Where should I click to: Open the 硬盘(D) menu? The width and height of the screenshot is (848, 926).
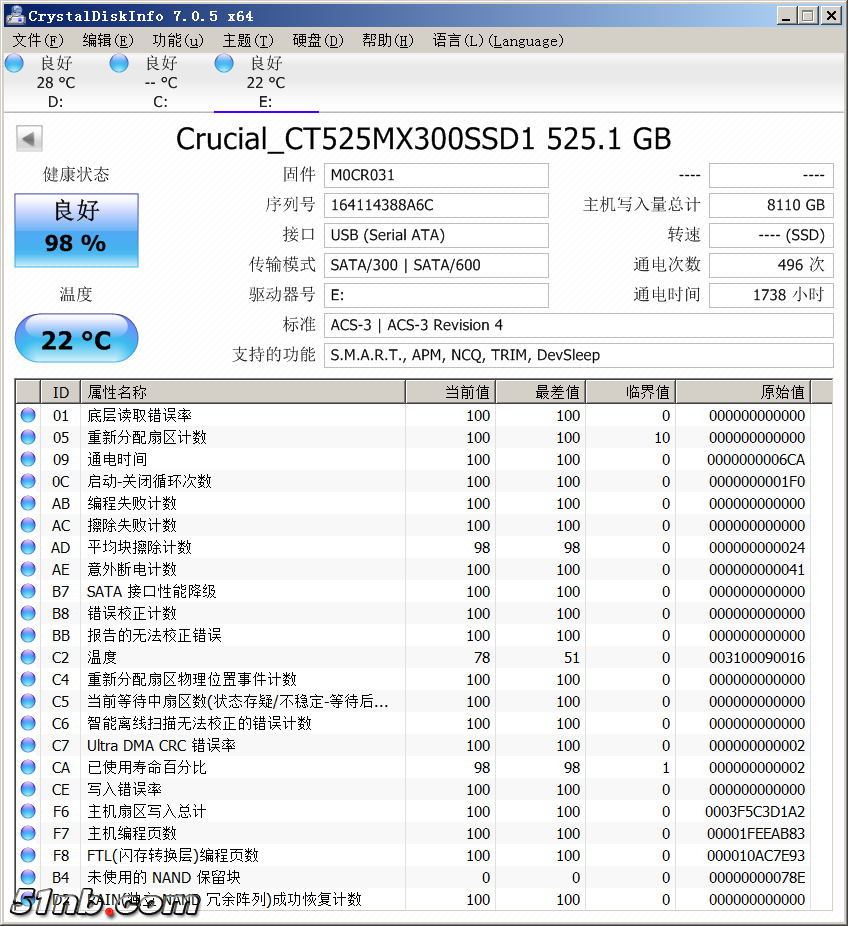point(317,41)
